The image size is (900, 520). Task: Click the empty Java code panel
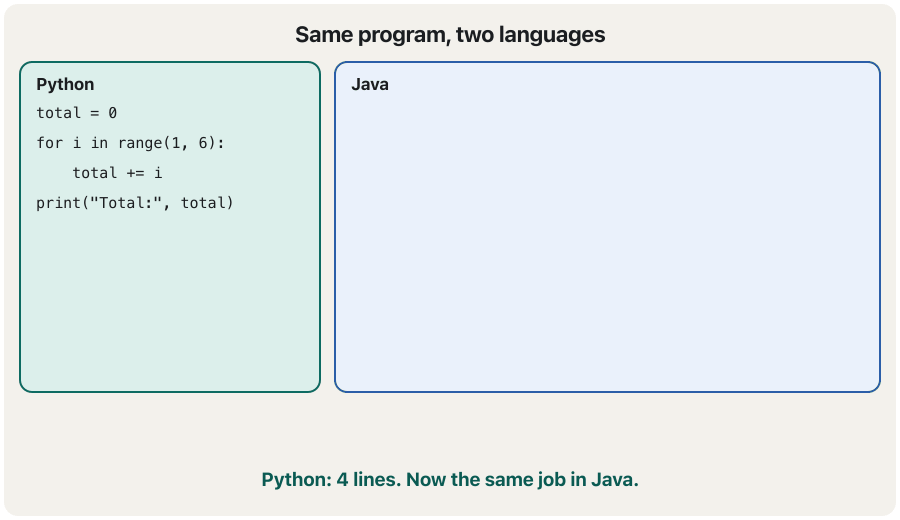point(607,227)
